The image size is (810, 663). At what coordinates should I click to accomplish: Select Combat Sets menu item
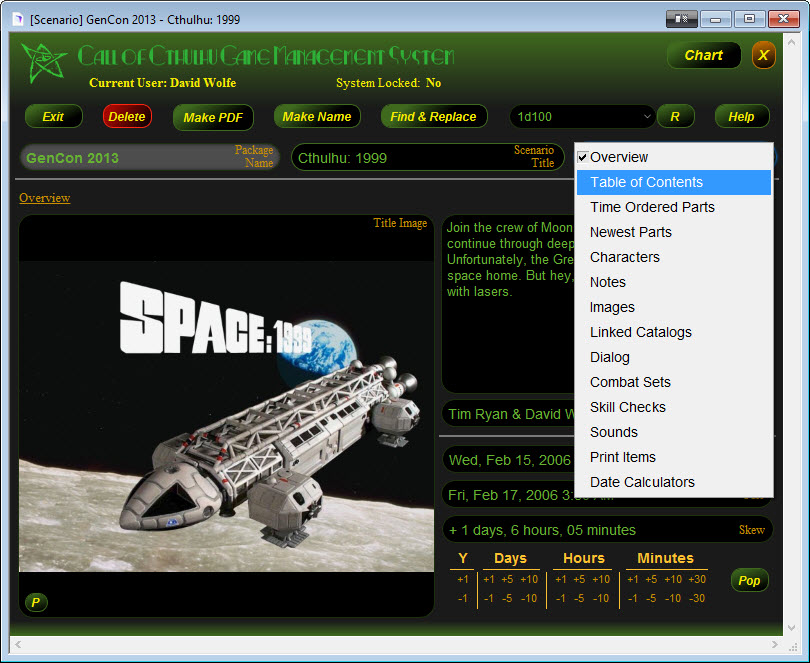click(x=674, y=382)
